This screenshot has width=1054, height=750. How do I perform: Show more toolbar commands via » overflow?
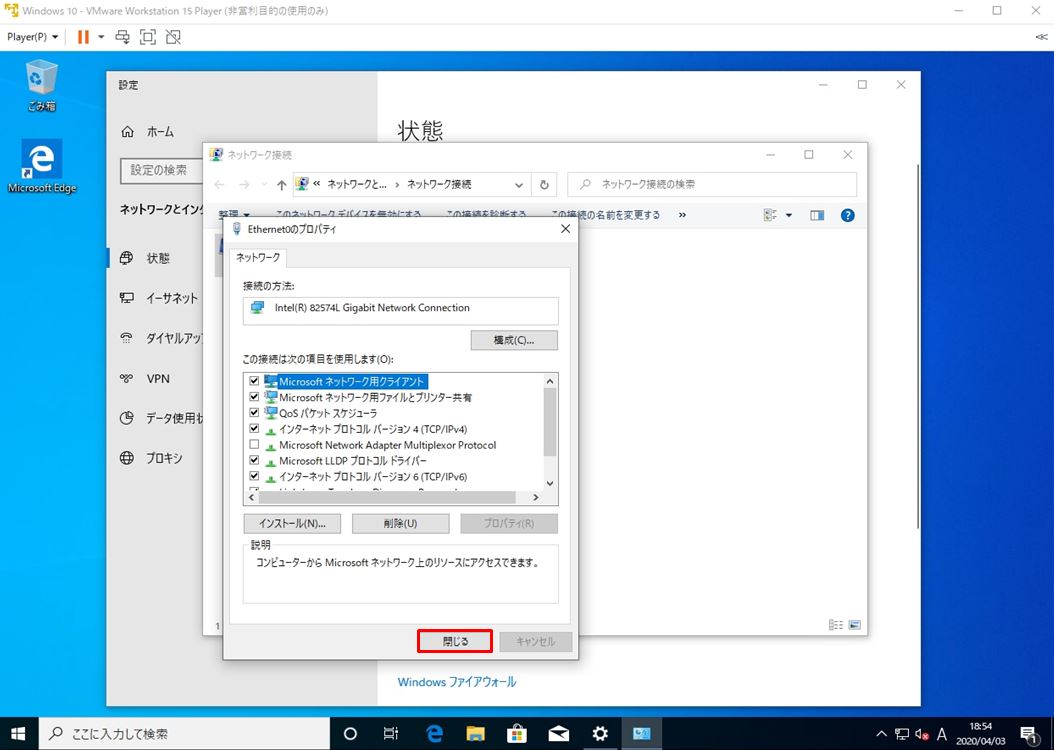(682, 215)
